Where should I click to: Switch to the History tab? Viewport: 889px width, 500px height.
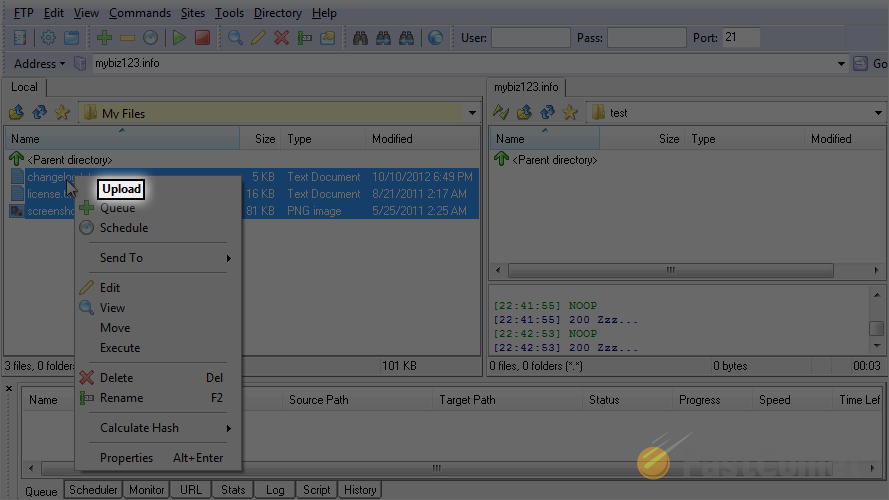(360, 490)
